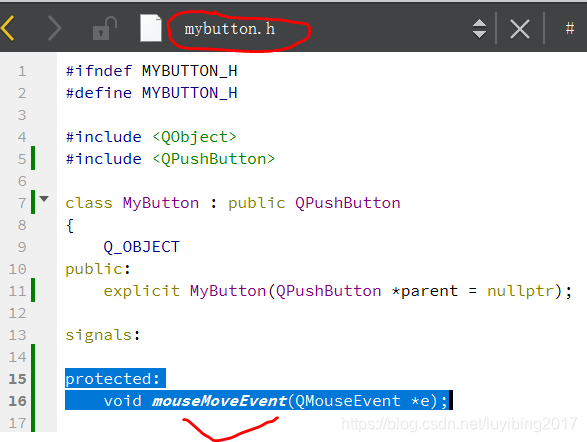Click line number 16 in gutter

pos(18,401)
